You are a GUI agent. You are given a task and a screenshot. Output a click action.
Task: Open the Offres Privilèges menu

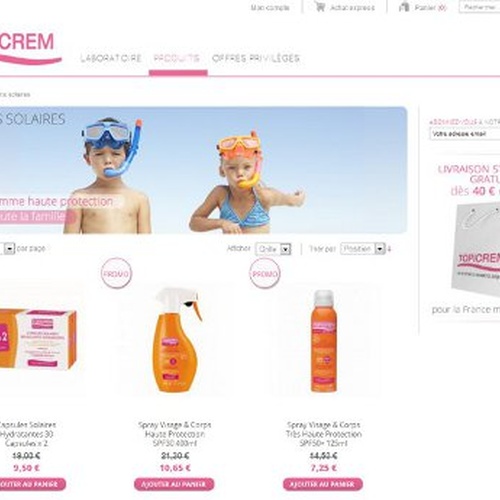click(x=256, y=58)
